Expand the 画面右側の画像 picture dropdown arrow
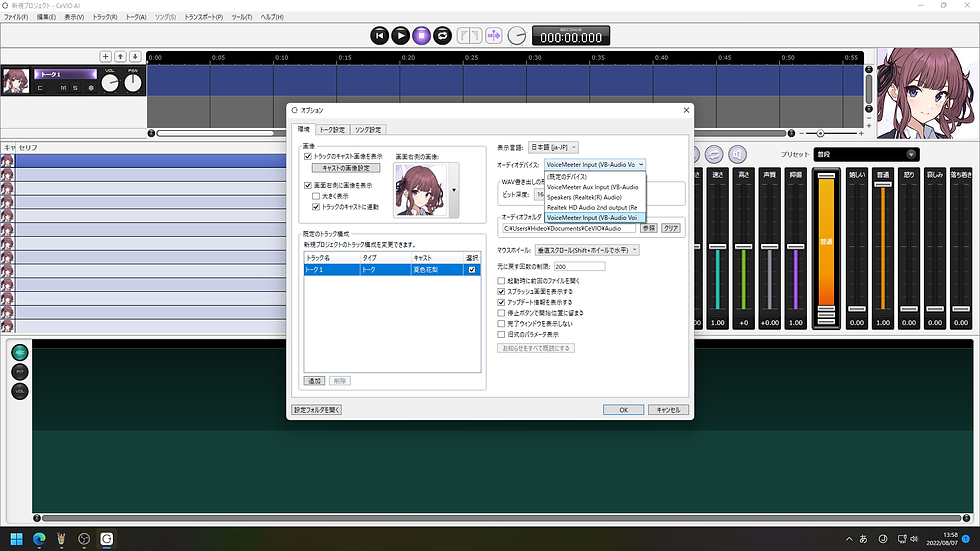980x551 pixels. click(x=454, y=191)
